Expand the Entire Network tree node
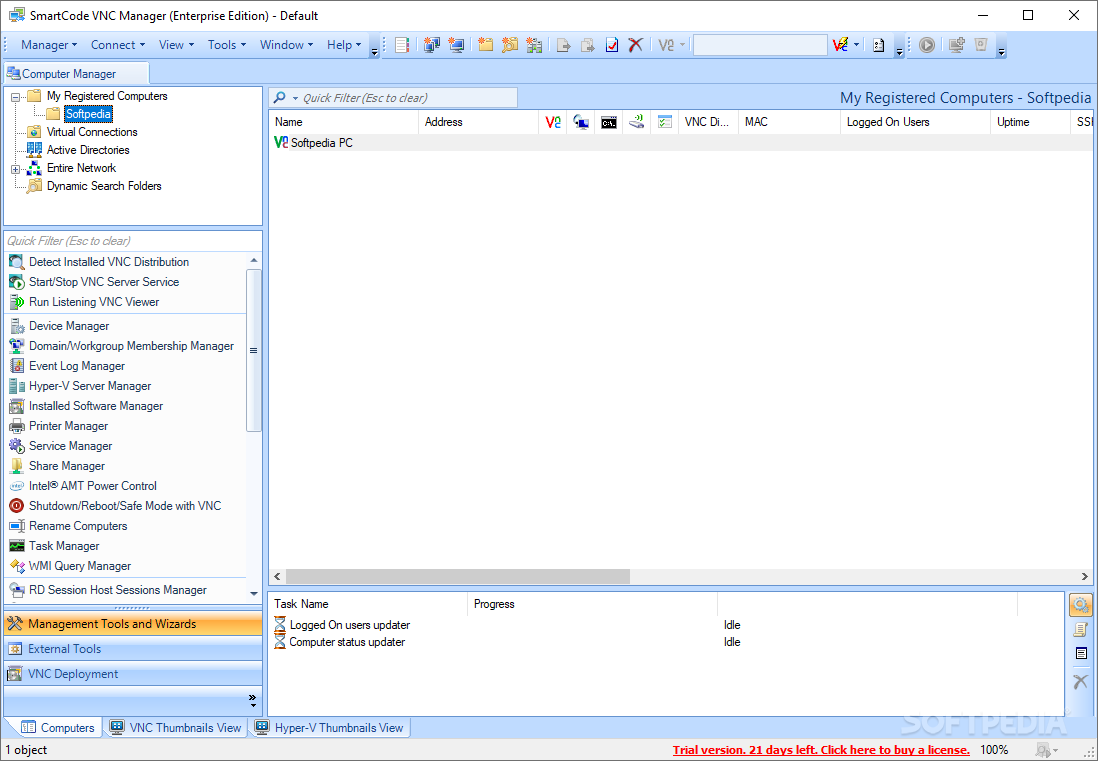Screen dimensions: 1098x761 (15, 169)
